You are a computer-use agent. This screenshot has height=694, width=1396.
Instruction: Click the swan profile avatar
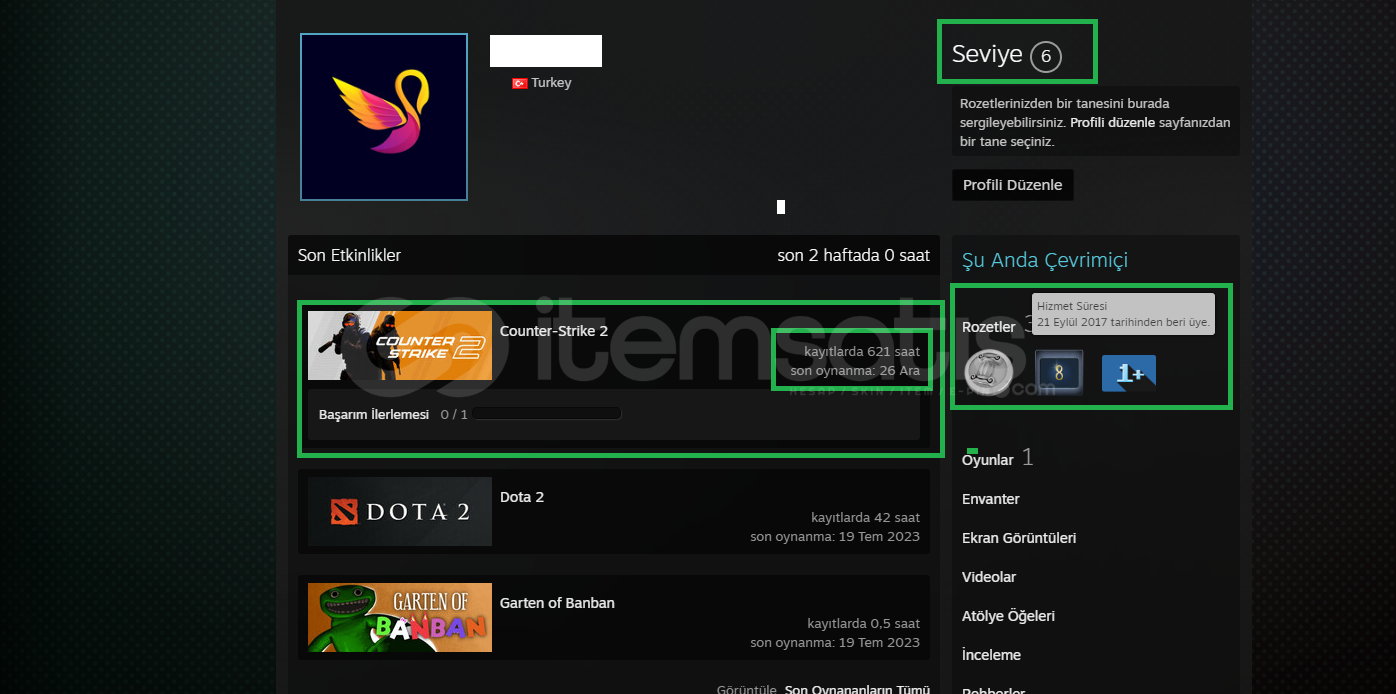tap(384, 117)
